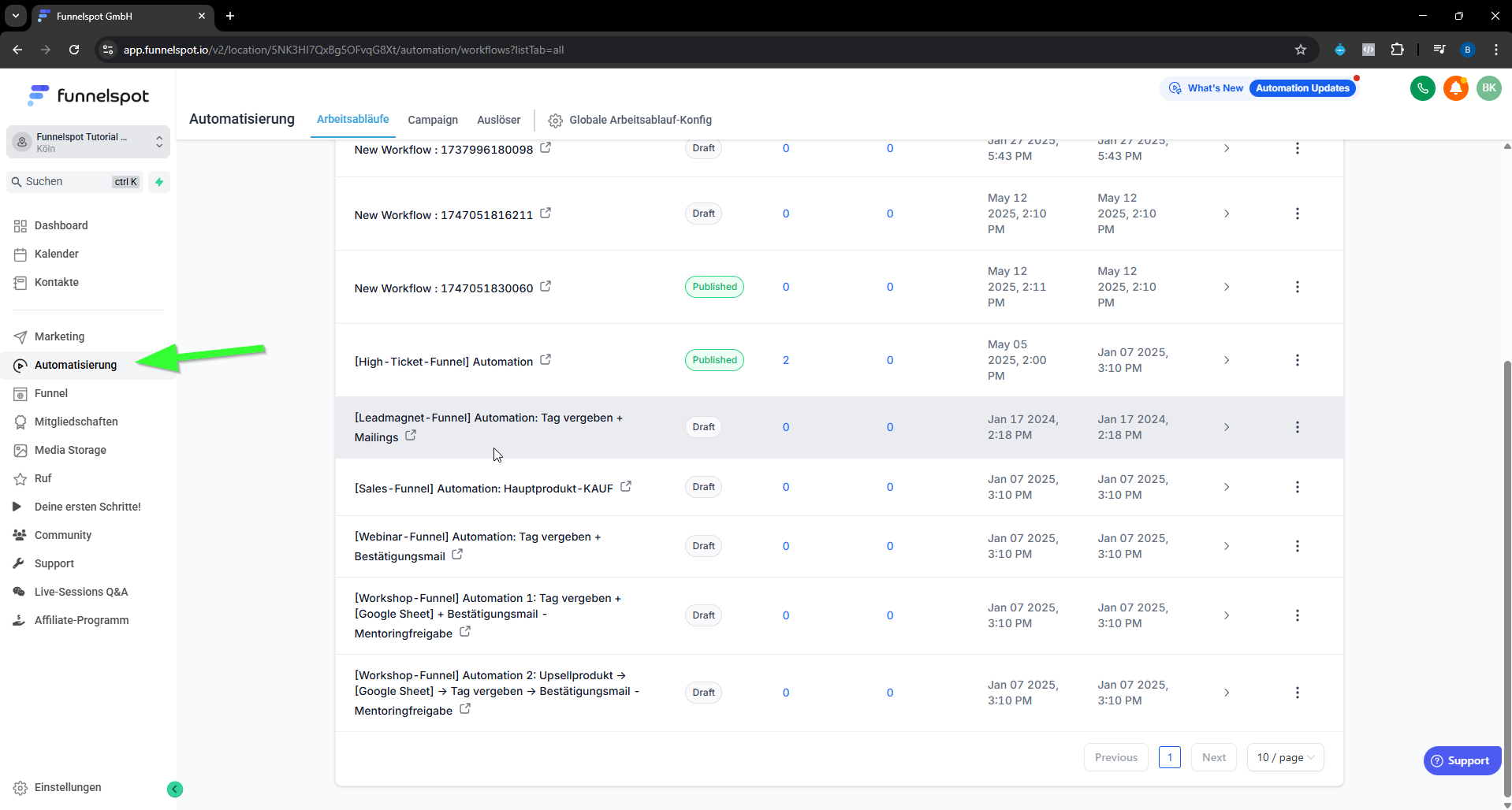Expand the Funnelspot Tutorial account switcher

88,142
